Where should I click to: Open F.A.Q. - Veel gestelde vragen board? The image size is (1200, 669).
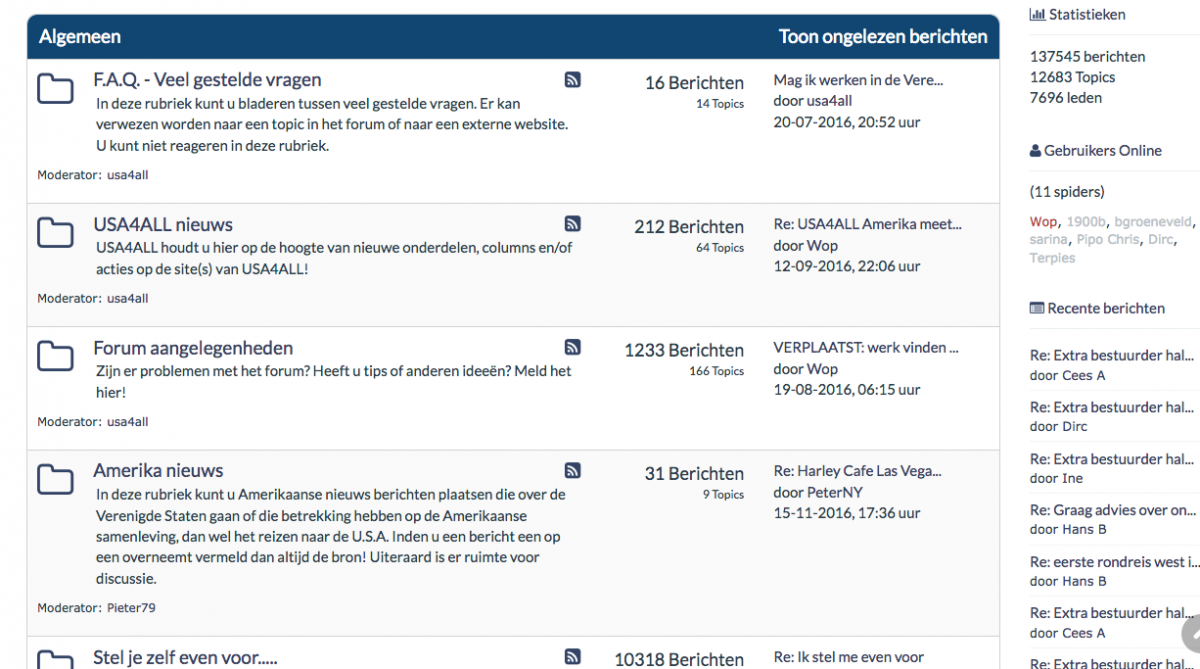click(207, 80)
